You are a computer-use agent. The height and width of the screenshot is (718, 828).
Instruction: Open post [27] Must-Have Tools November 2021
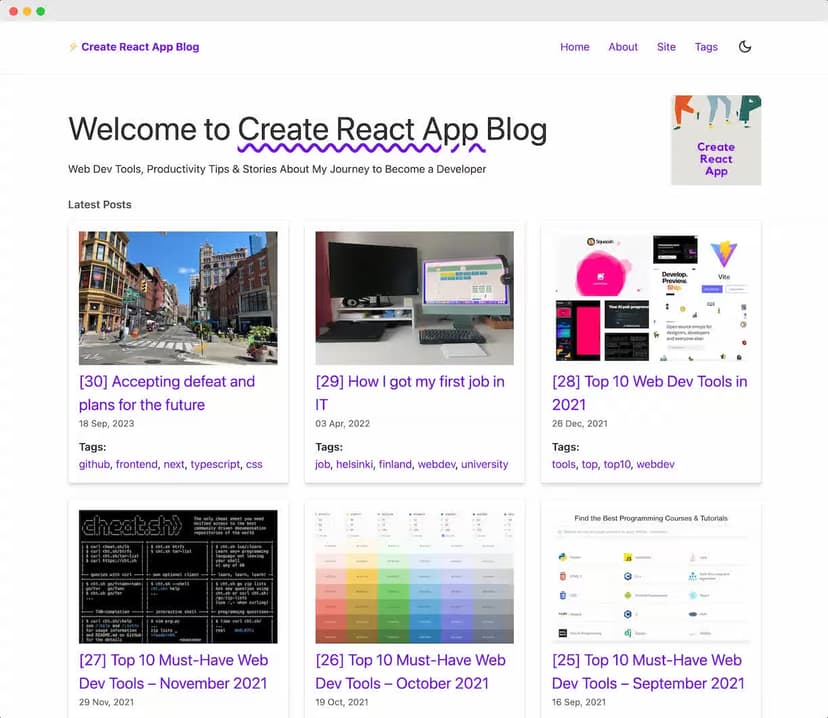point(174,672)
